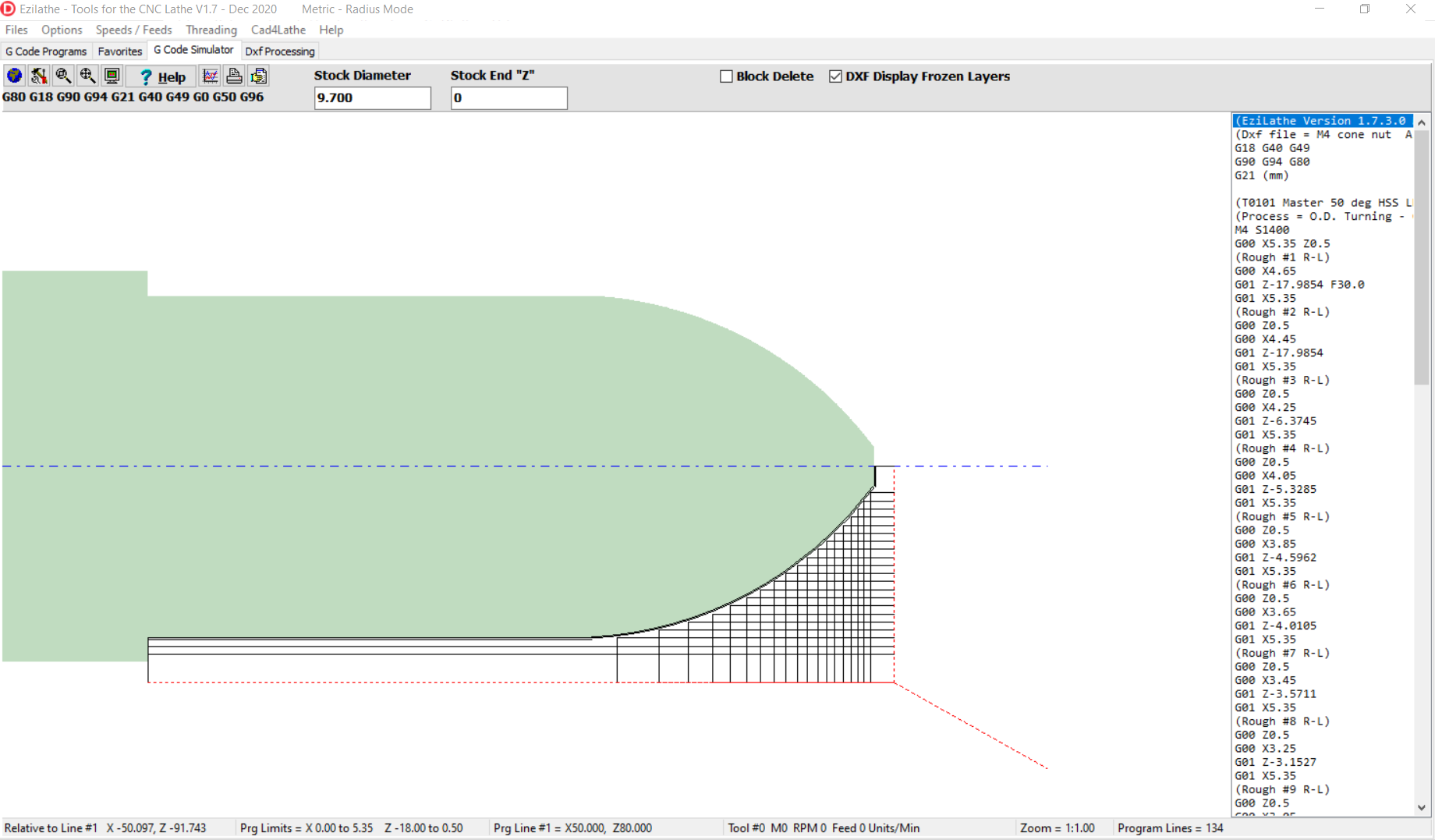Switch to the G Code Programs tab
Viewport: 1435px width, 840px height.
[x=46, y=51]
